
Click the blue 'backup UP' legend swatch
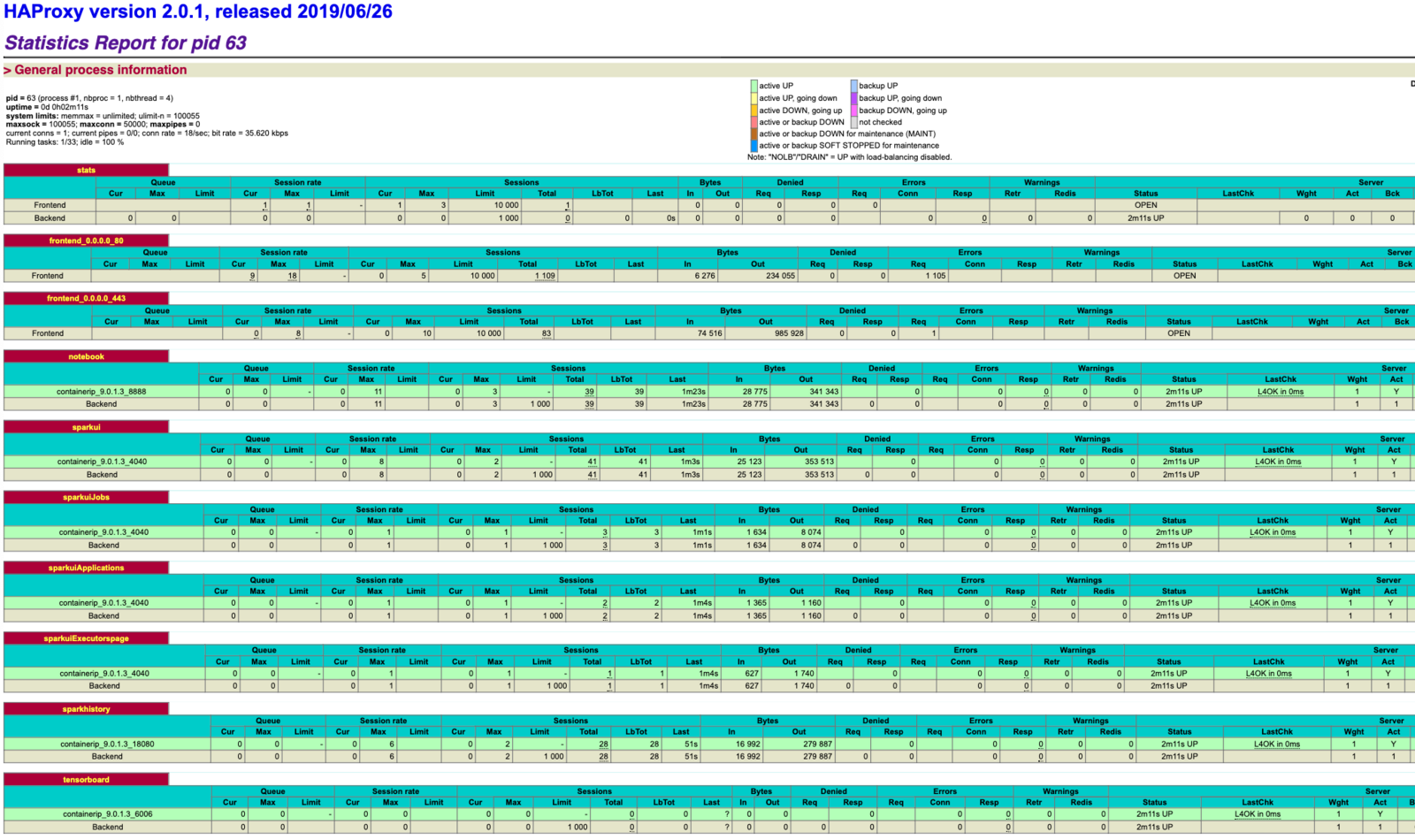(854, 86)
